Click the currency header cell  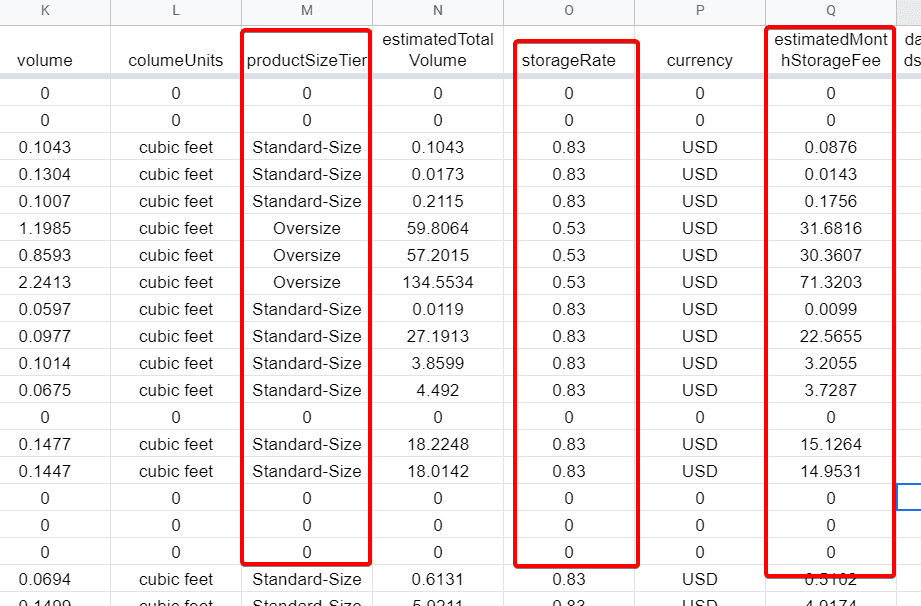699,60
